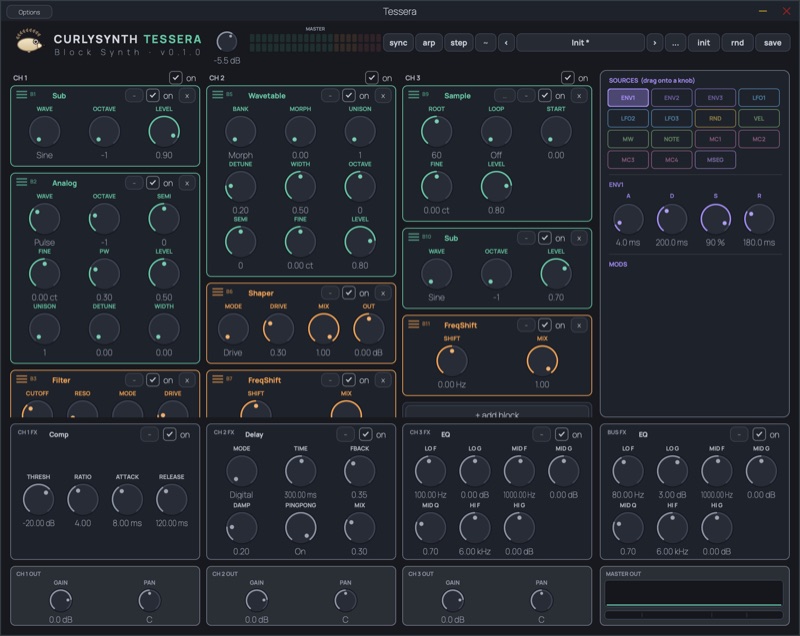Remove the Filter block with x
Screen dimensions: 800x636
187,380
